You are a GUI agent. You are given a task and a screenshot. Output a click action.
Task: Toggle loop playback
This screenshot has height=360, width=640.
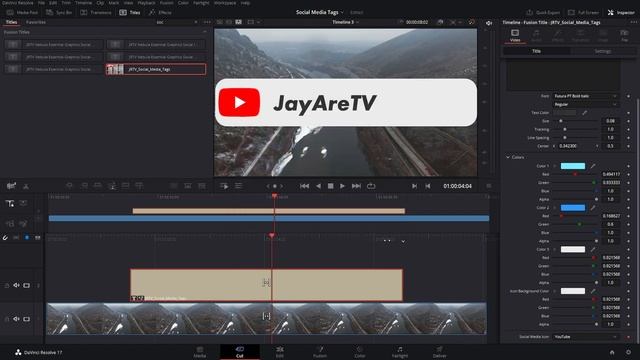click(x=371, y=186)
